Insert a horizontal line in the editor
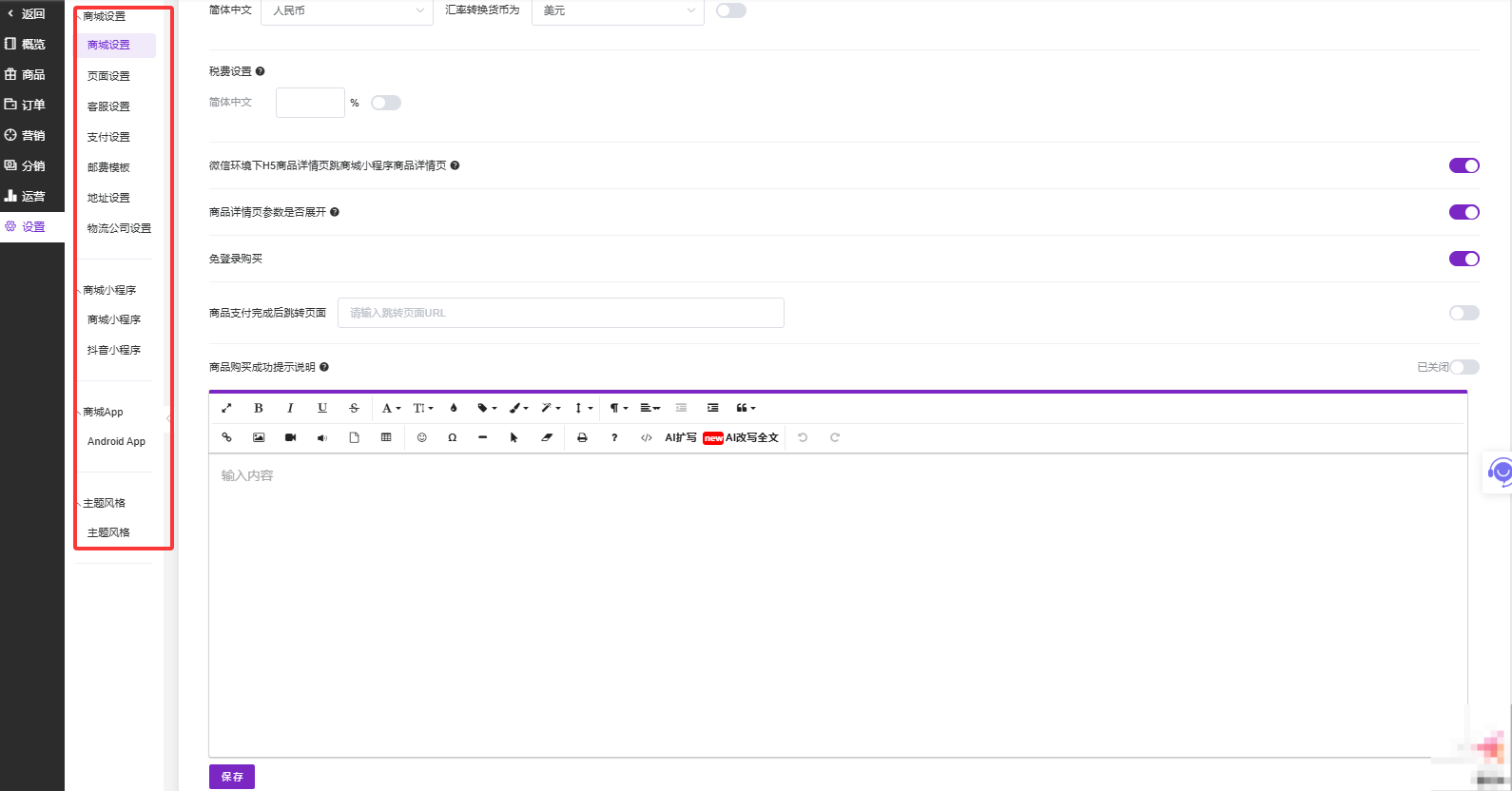Image resolution: width=1512 pixels, height=791 pixels. 483,437
